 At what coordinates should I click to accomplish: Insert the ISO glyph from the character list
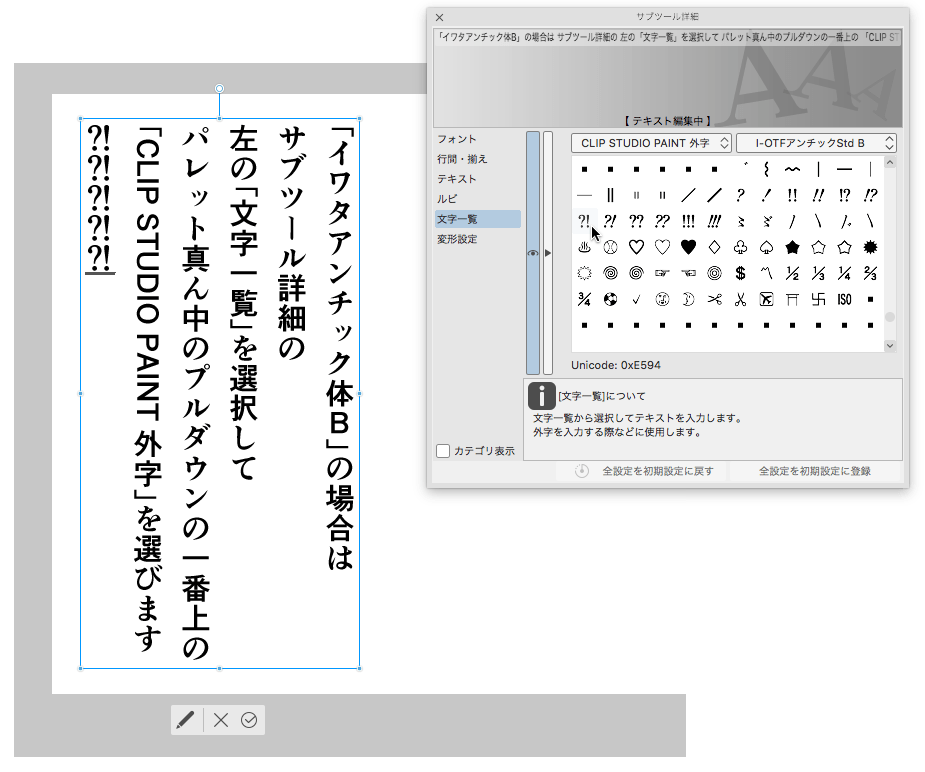point(844,299)
